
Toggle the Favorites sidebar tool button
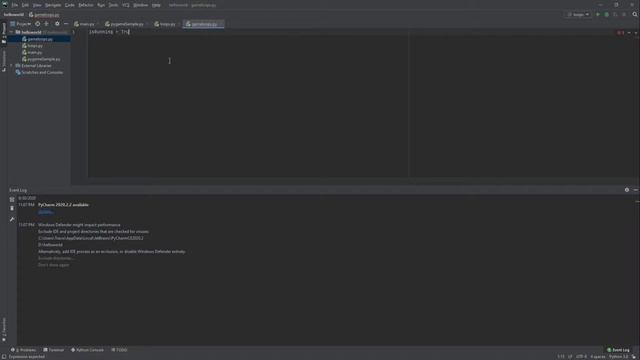coord(4,330)
